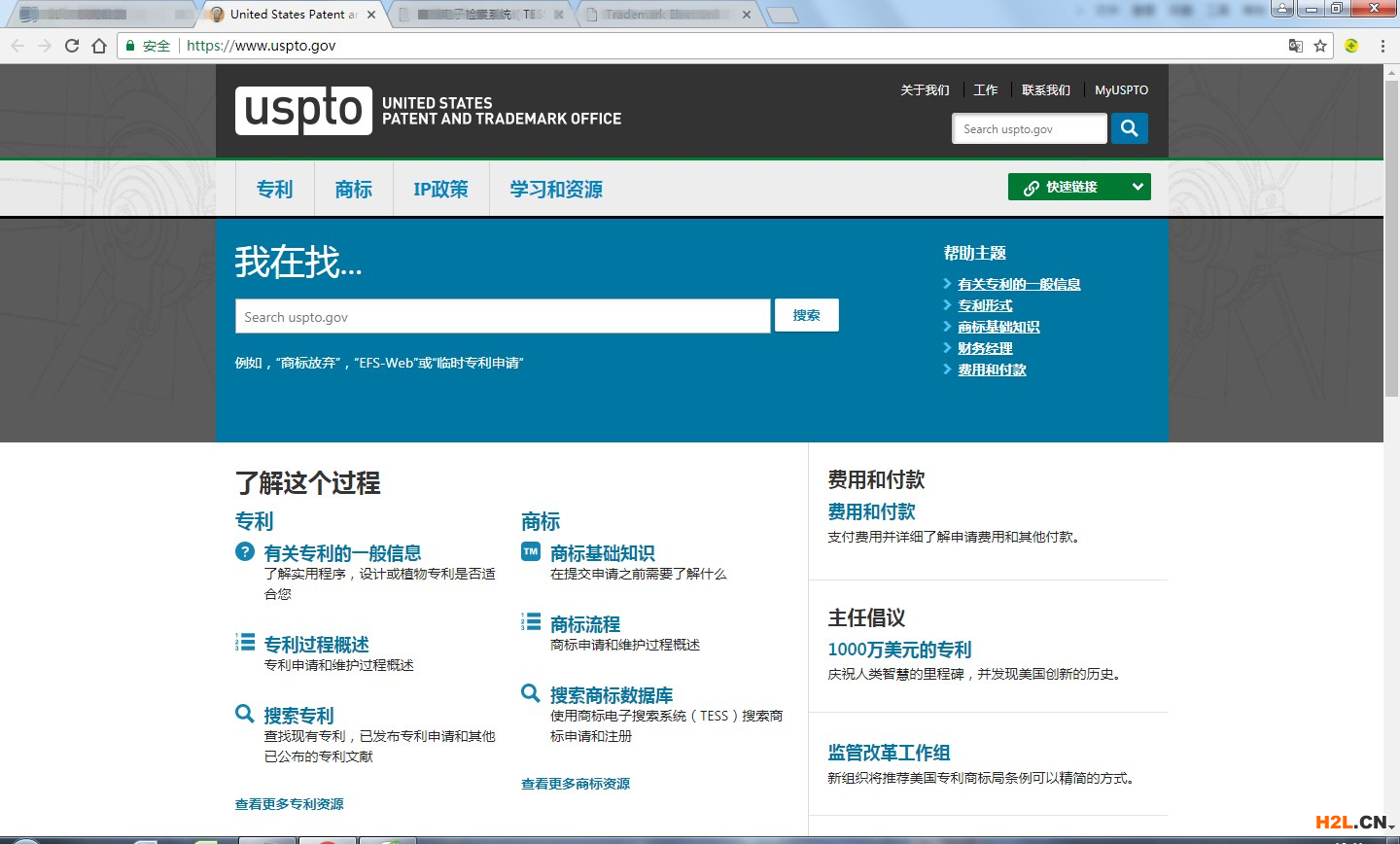Open the 监管改革工作组 link
The image size is (1400, 844).
(x=889, y=753)
